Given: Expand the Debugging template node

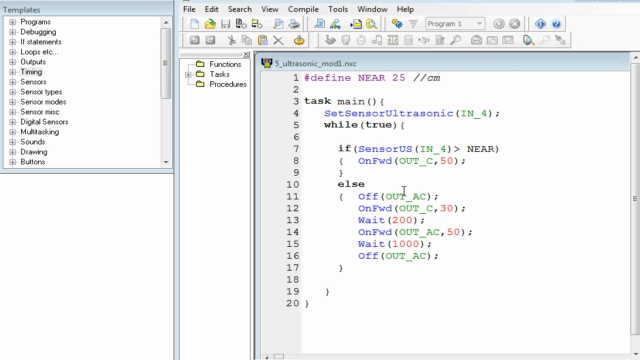Looking at the screenshot, I should [13, 32].
